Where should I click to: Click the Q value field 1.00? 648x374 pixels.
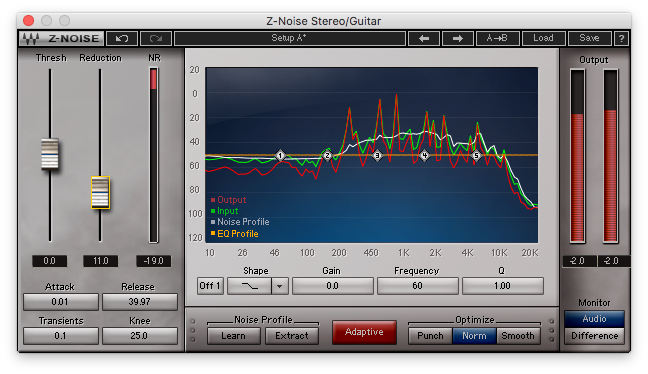coord(503,286)
